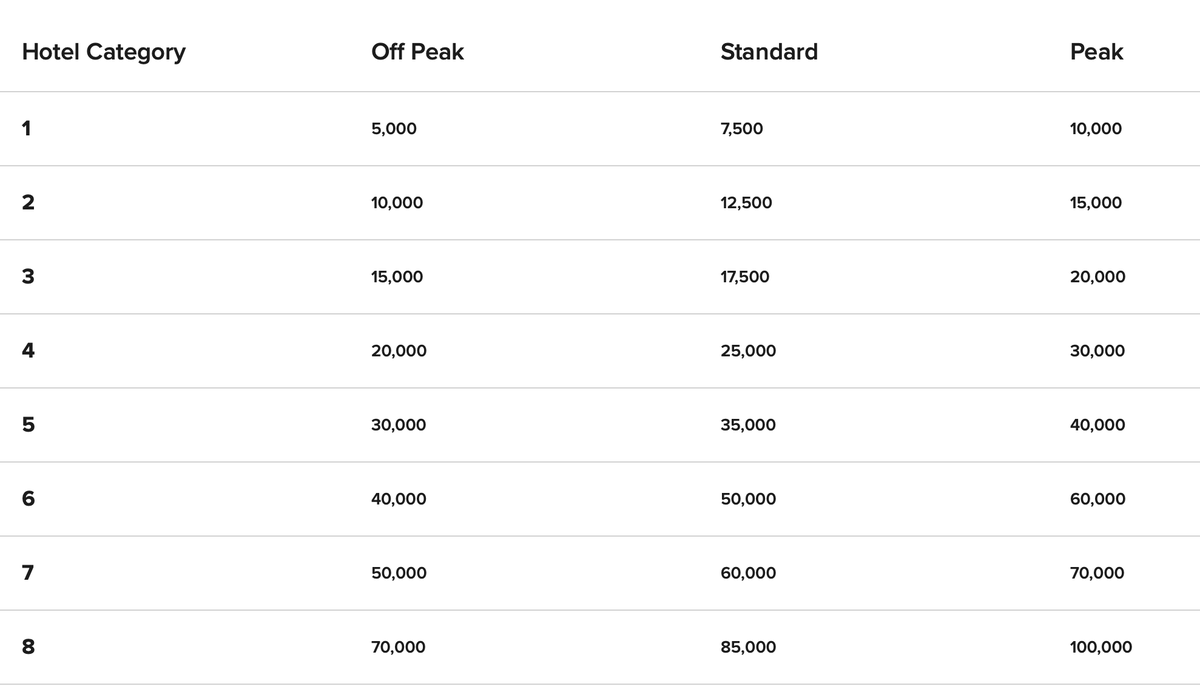Click the 10,000 Peak value for category 1
The image size is (1200, 686).
point(1096,129)
